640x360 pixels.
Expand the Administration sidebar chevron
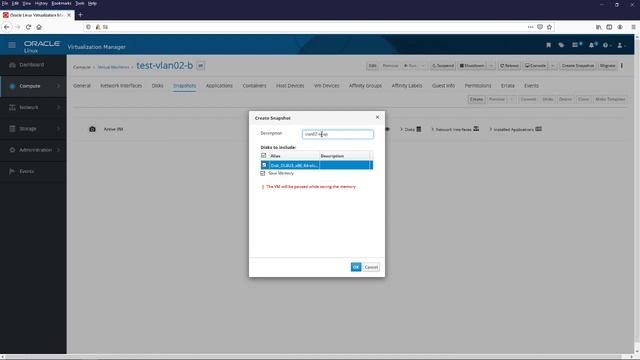(x=58, y=150)
